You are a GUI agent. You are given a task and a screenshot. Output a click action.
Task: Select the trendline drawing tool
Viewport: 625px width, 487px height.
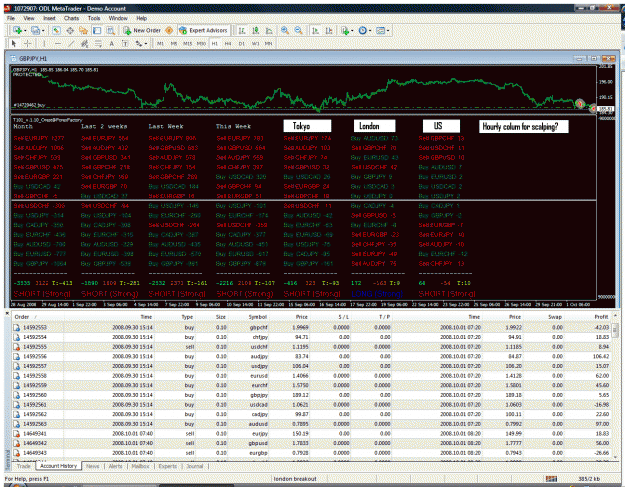[71, 43]
